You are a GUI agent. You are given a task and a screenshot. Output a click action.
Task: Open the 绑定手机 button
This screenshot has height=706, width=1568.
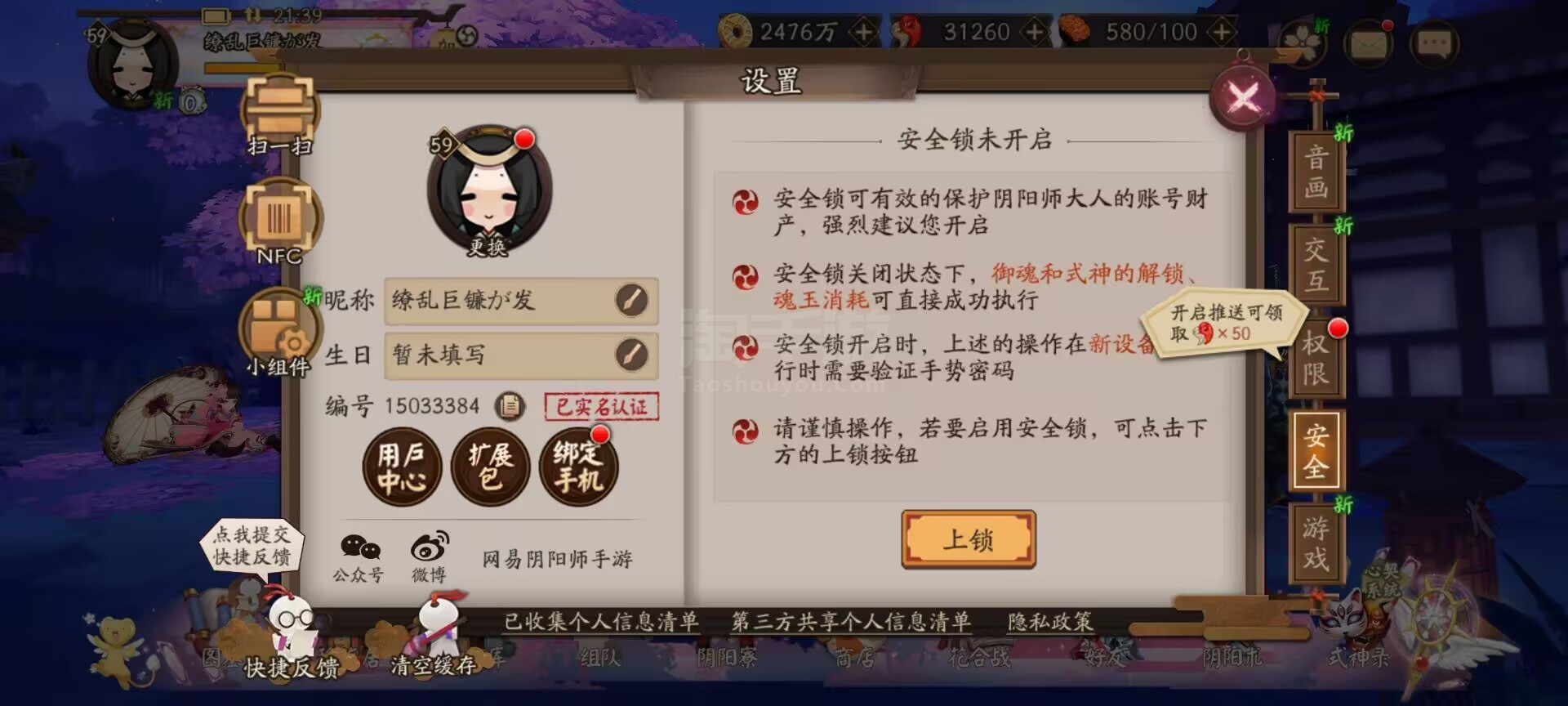pyautogui.click(x=578, y=467)
